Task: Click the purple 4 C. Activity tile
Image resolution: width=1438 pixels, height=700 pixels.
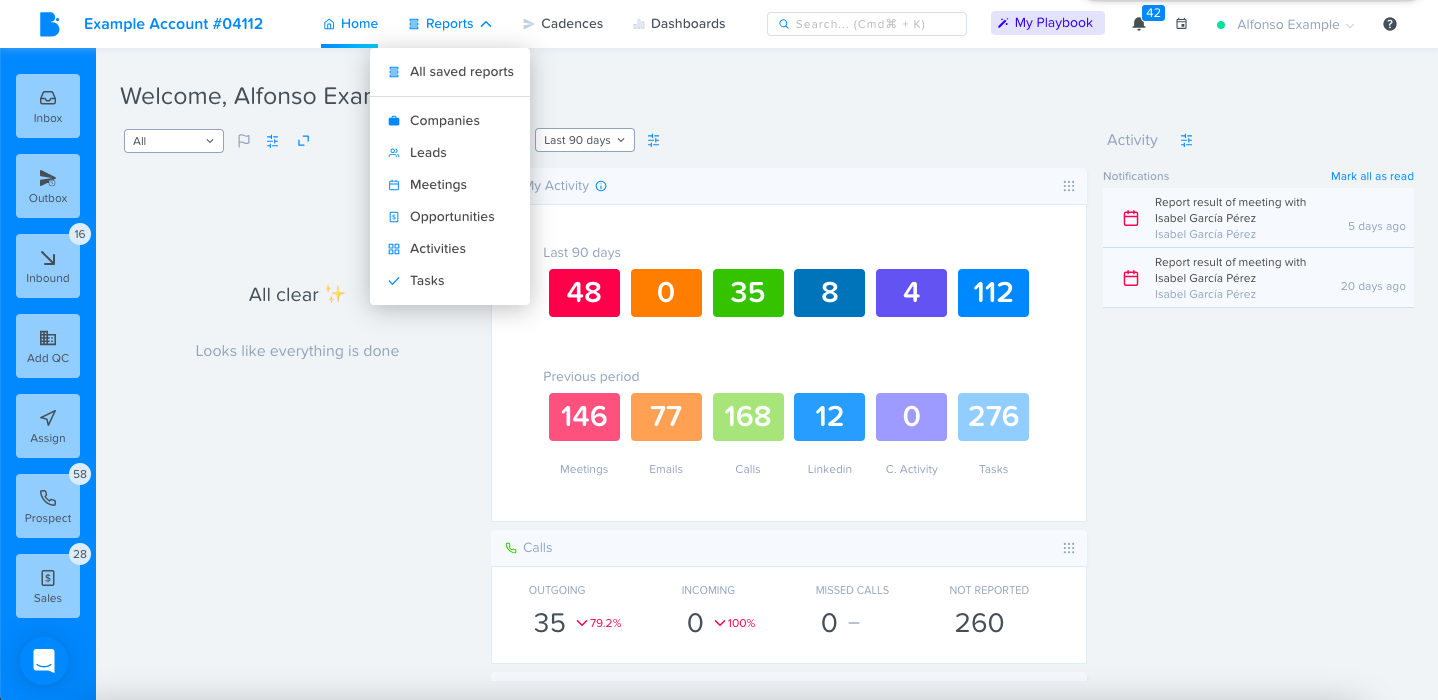Action: (x=911, y=293)
